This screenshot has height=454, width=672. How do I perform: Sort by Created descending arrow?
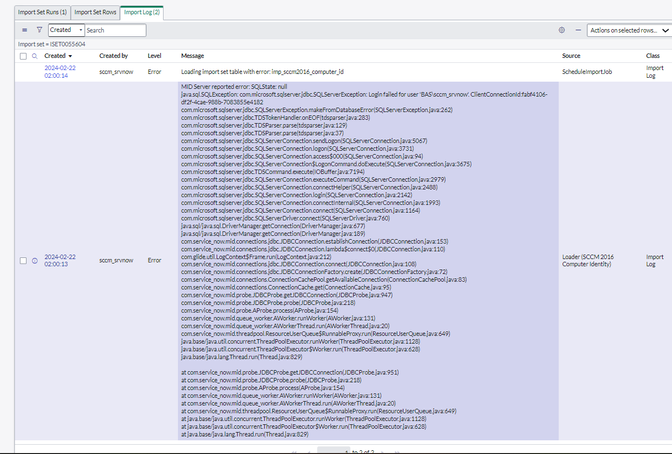[70, 56]
